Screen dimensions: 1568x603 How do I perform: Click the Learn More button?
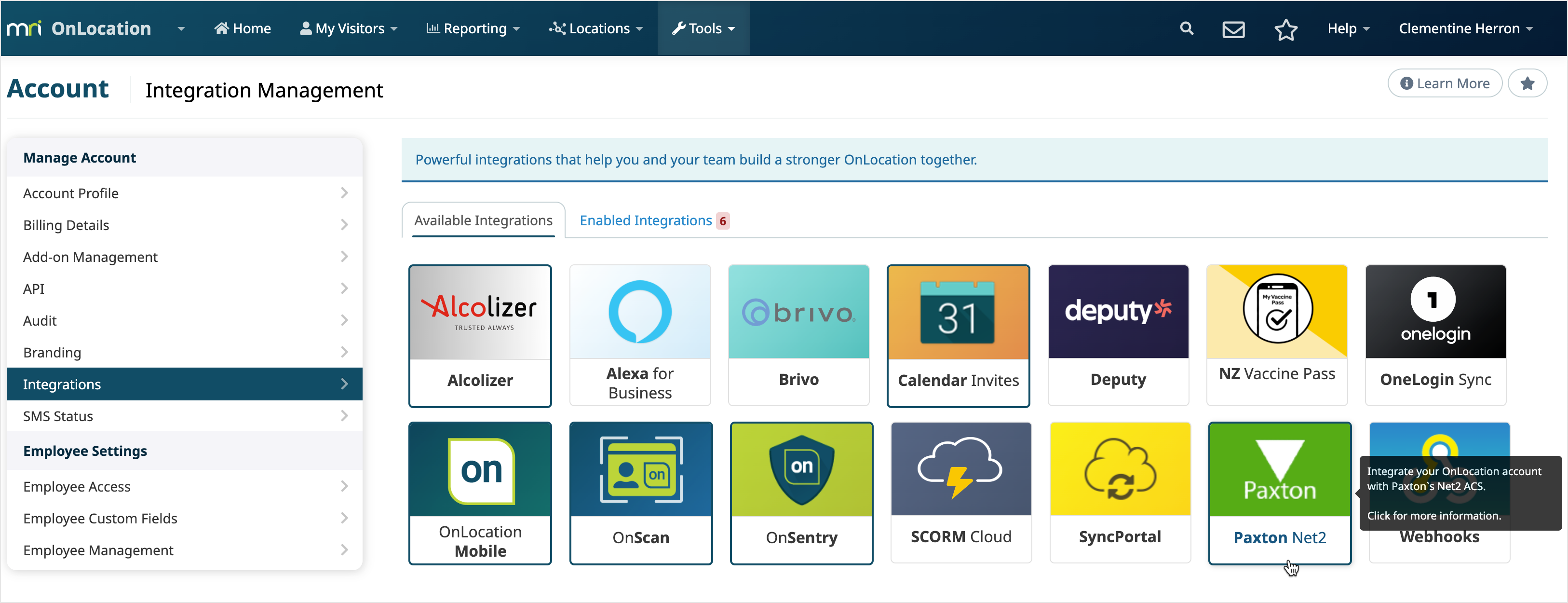pyautogui.click(x=1445, y=83)
